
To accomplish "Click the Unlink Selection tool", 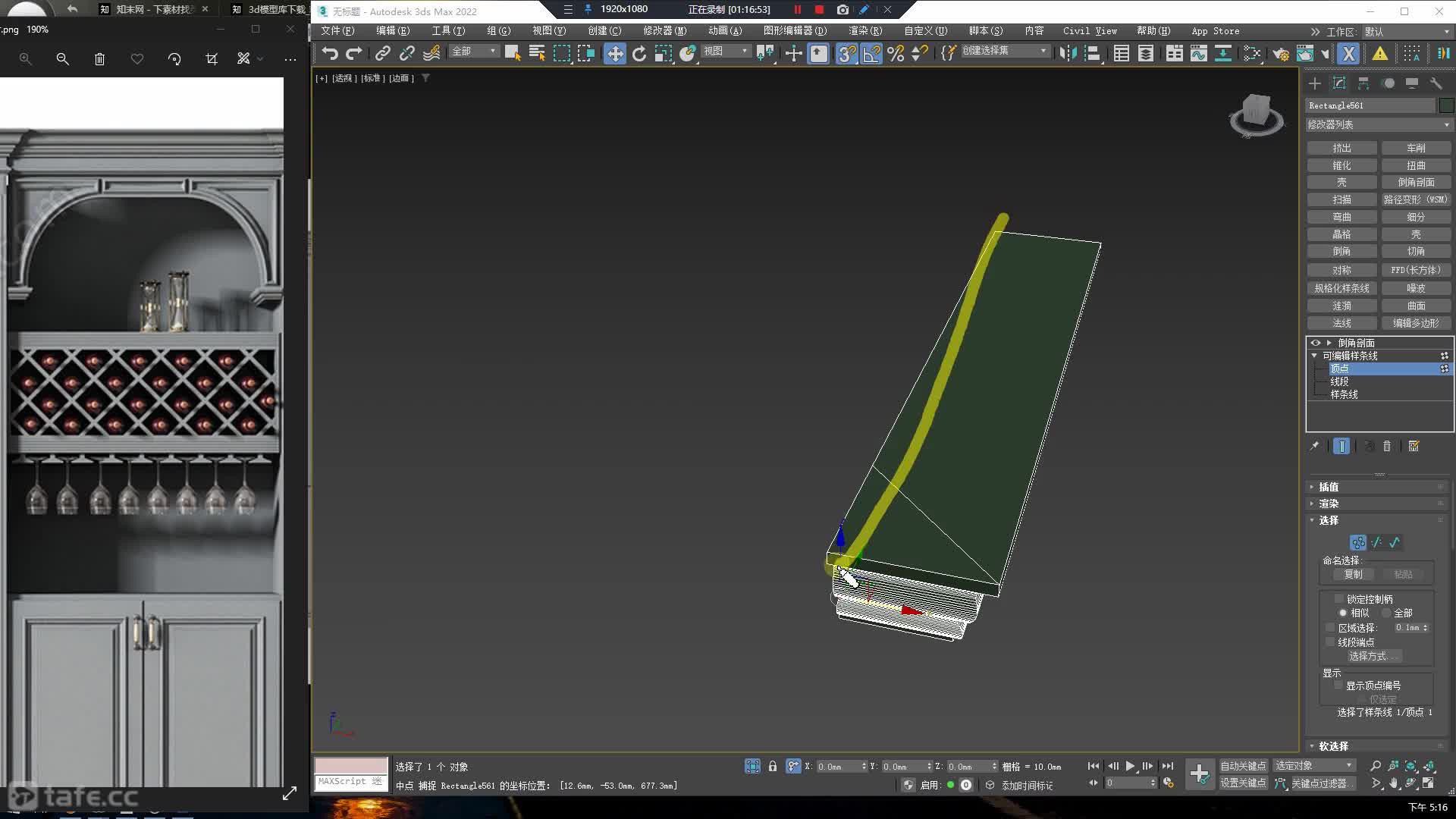I will click(x=407, y=53).
